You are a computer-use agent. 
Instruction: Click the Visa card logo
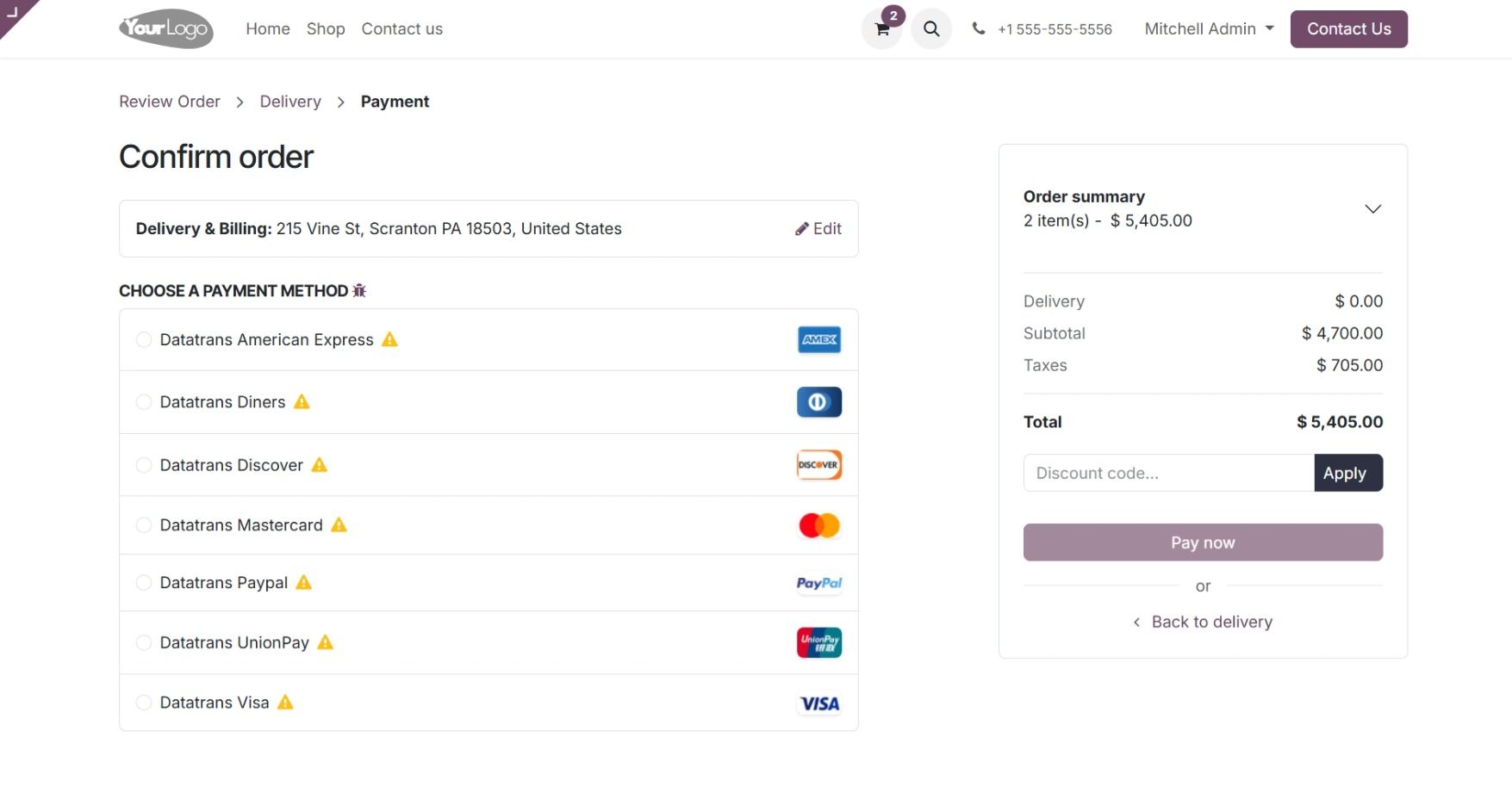point(818,703)
